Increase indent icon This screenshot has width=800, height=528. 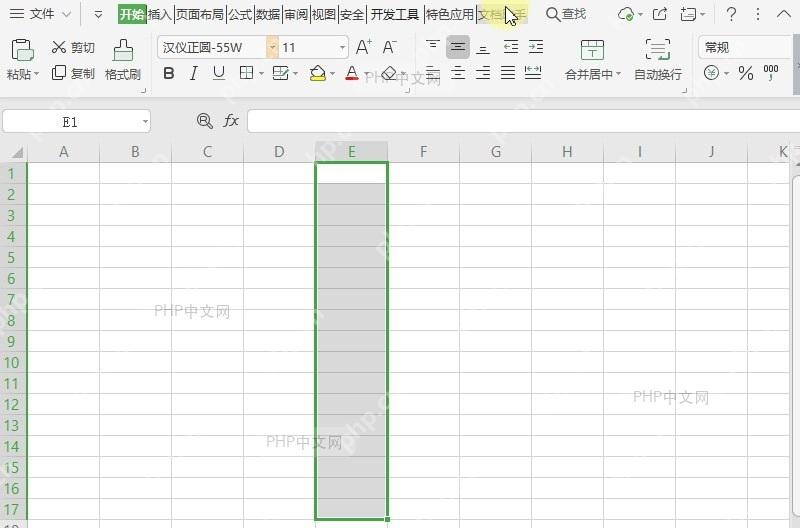pos(536,47)
